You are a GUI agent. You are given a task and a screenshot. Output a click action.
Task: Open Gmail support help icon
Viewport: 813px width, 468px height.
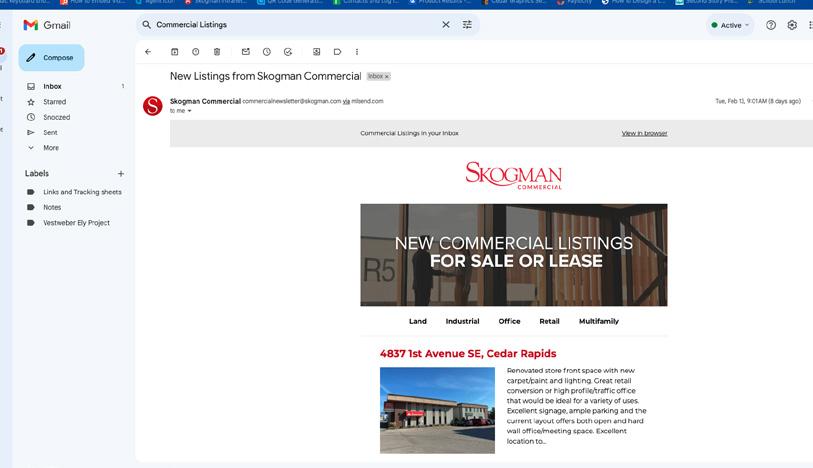pyautogui.click(x=771, y=25)
